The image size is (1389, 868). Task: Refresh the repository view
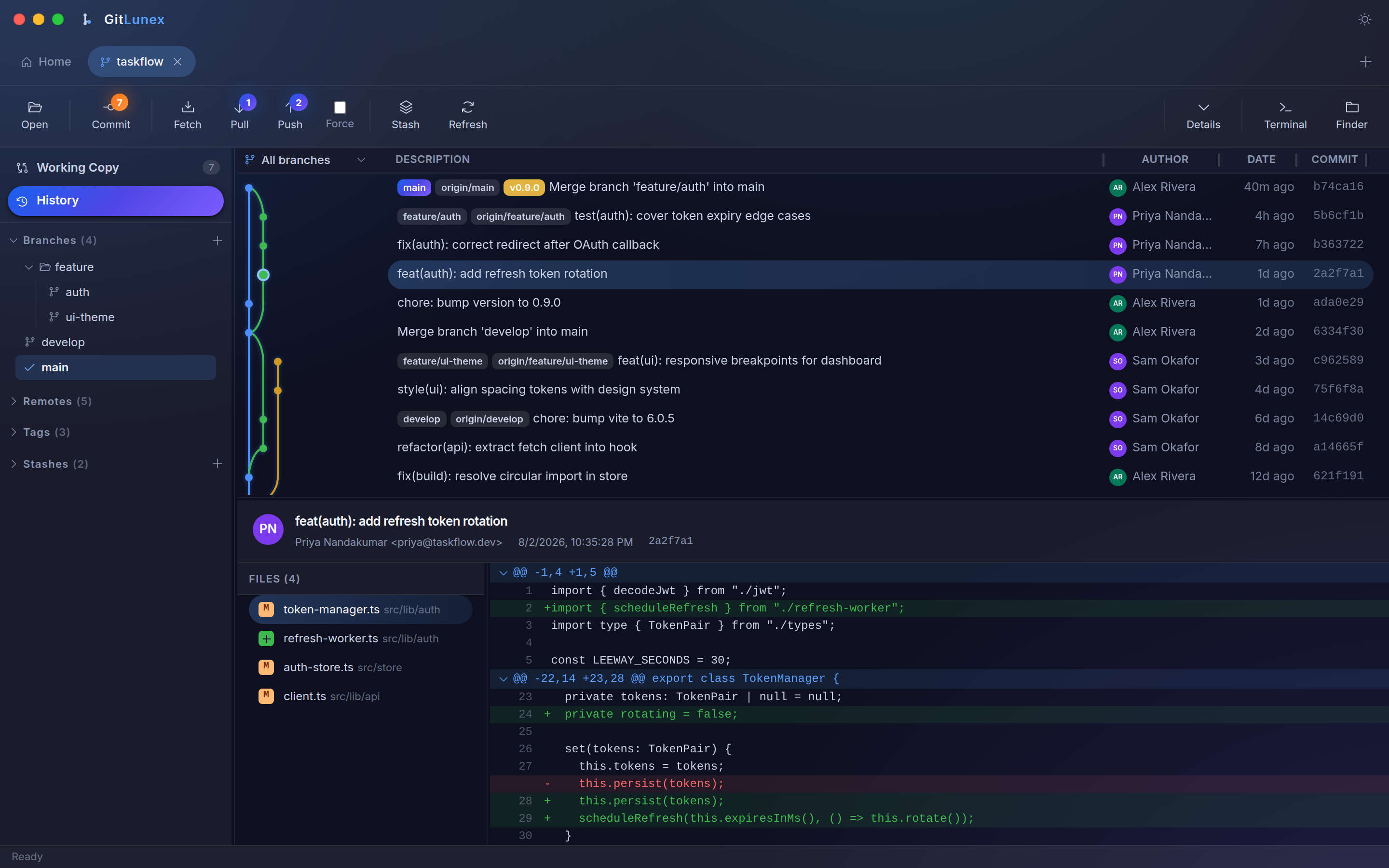click(x=468, y=115)
